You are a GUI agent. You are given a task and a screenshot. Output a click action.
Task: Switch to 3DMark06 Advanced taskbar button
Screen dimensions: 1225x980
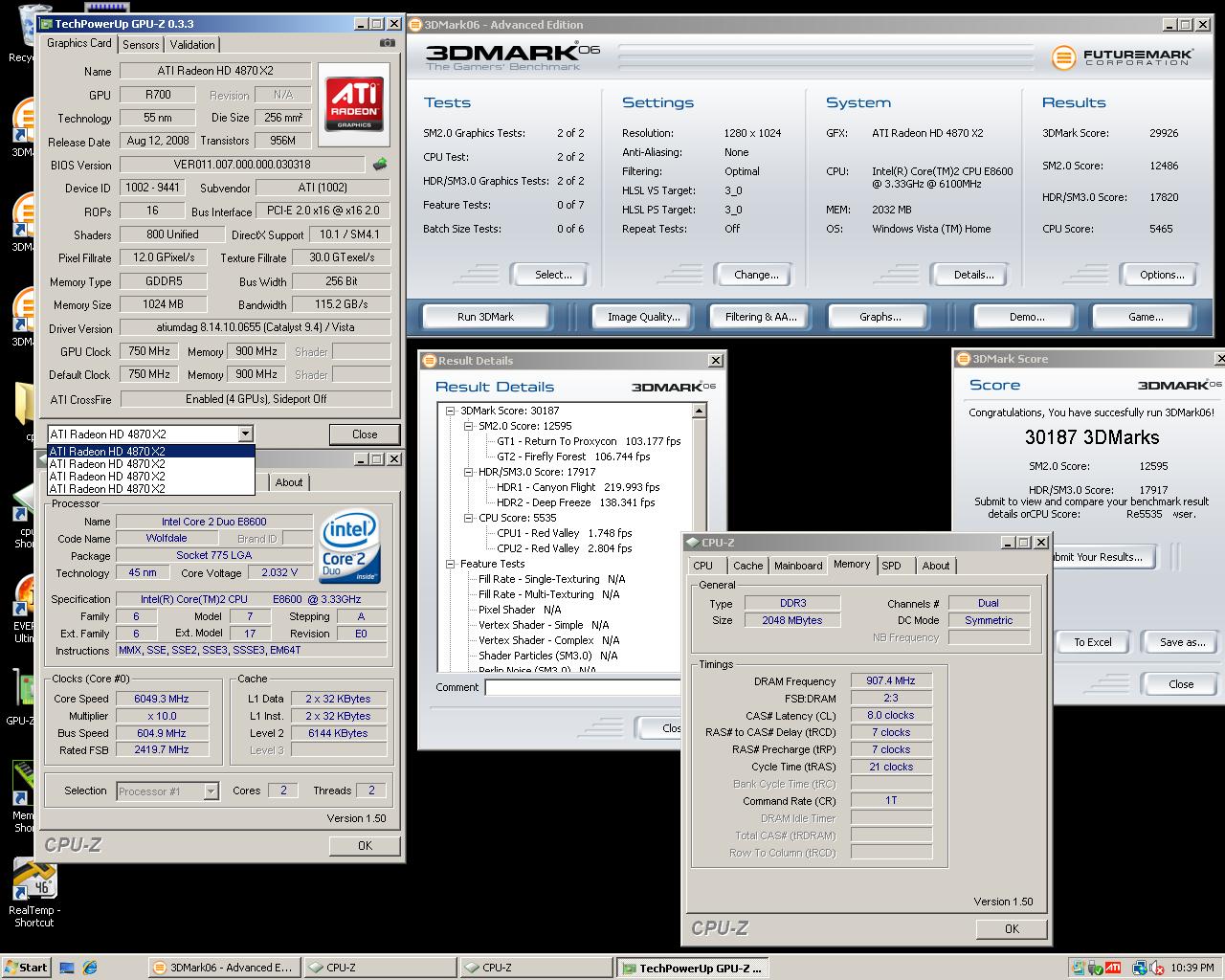223,968
